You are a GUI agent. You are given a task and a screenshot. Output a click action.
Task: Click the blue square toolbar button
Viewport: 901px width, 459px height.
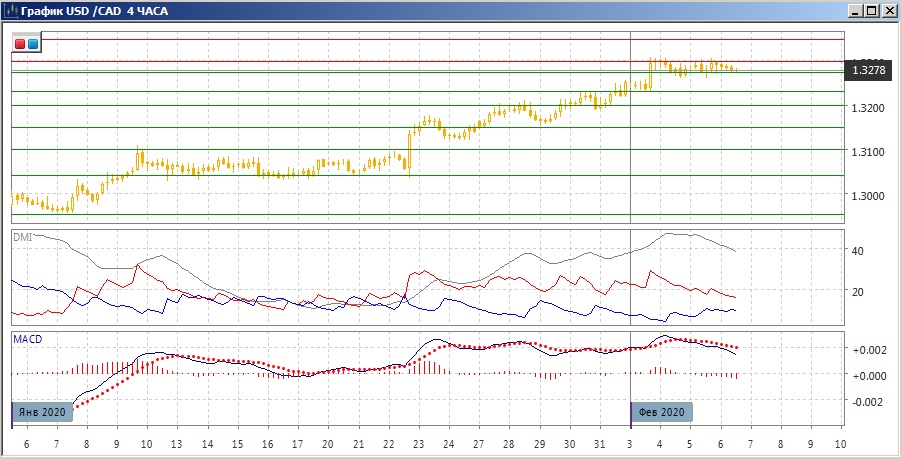33,44
